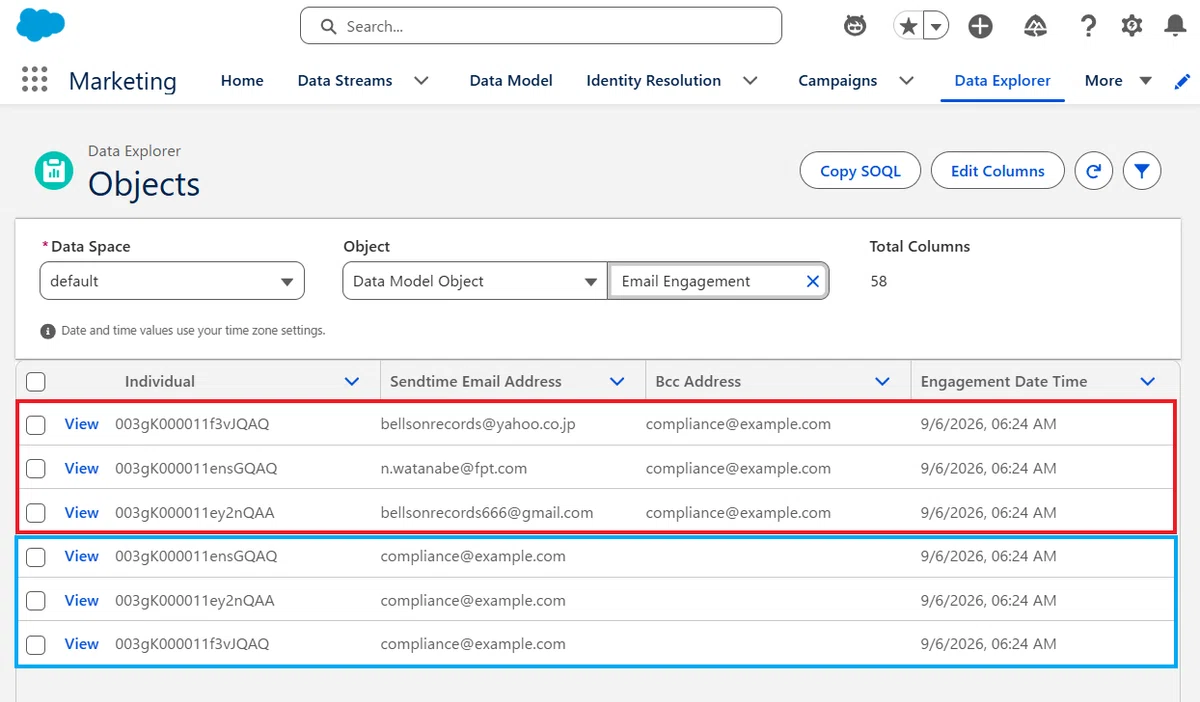
Task: Click the Salesforce cloud logo
Action: (x=41, y=24)
